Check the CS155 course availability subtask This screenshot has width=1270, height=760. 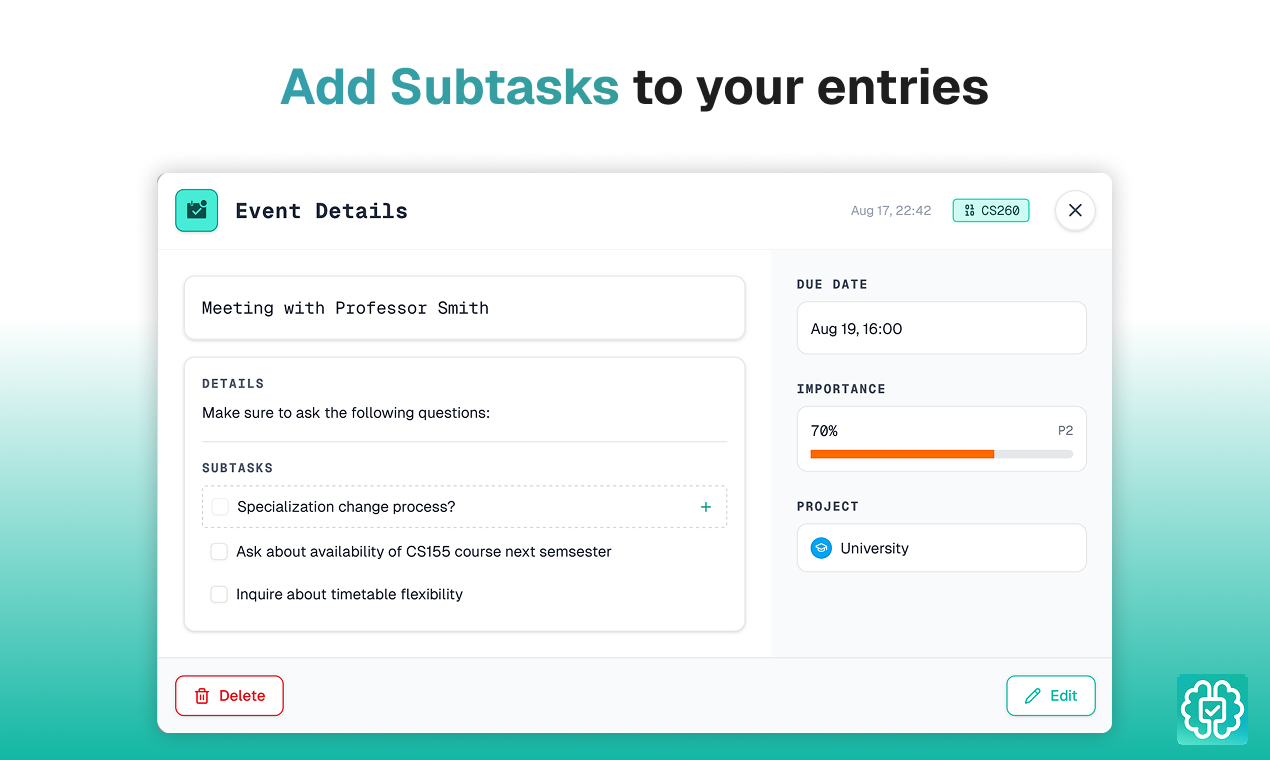click(x=219, y=552)
